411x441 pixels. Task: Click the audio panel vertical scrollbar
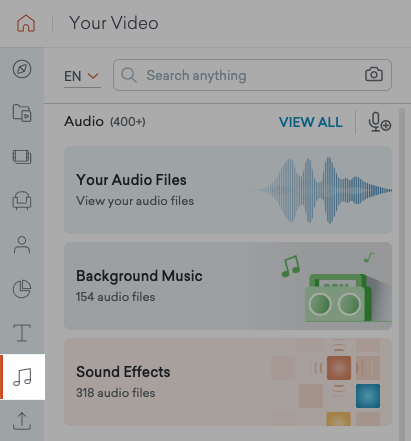402,274
